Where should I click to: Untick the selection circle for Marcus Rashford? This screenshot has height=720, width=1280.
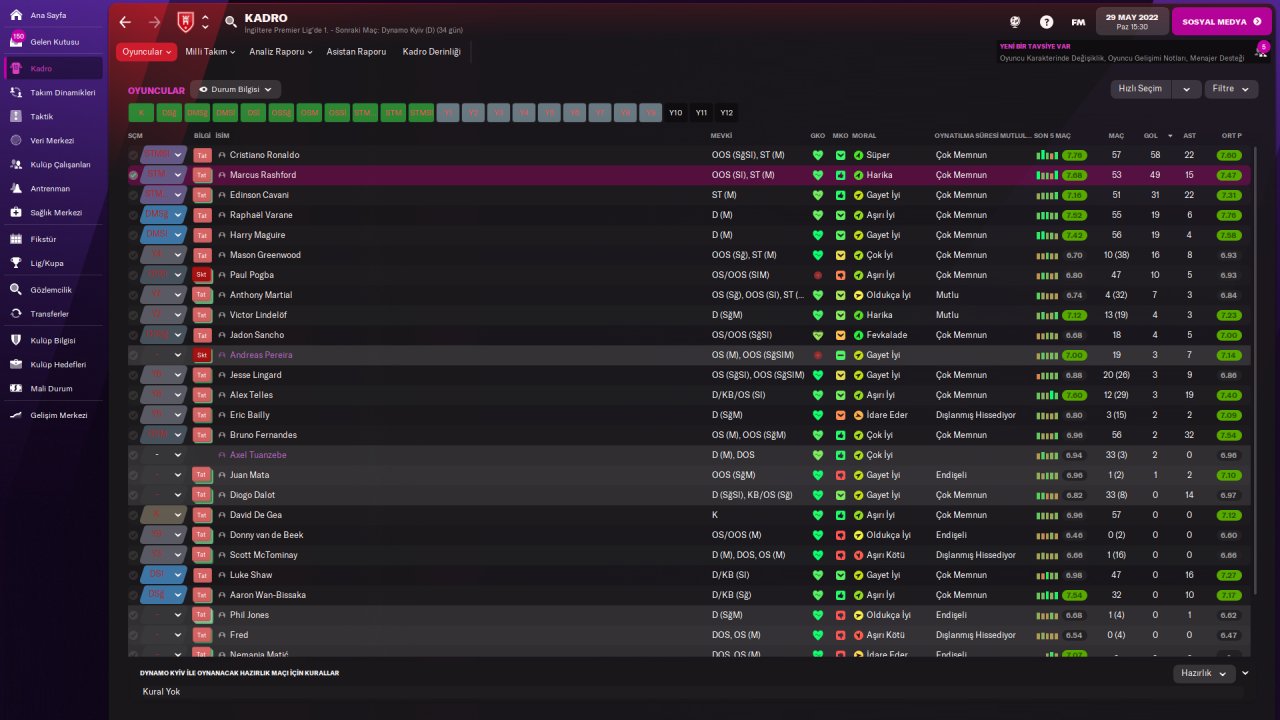[134, 175]
